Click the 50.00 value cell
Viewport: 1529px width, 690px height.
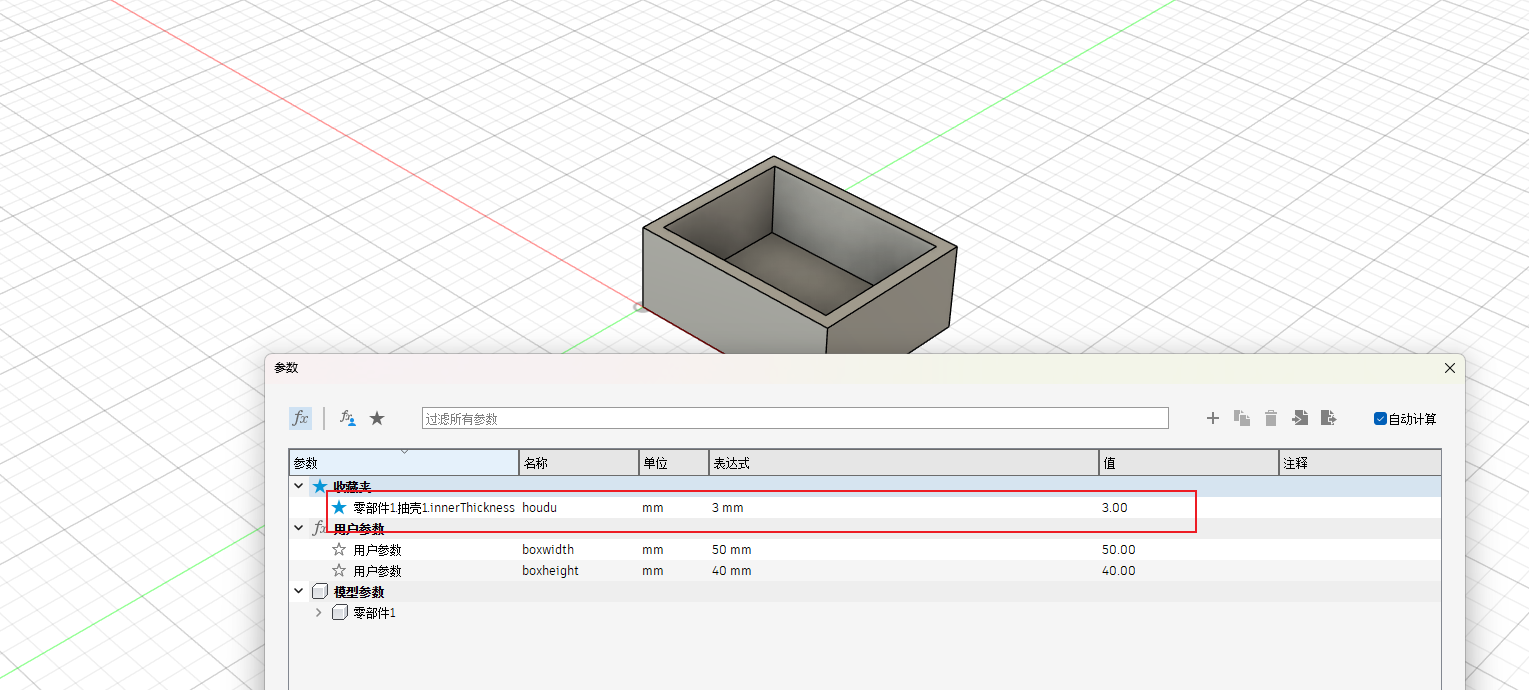[1118, 550]
